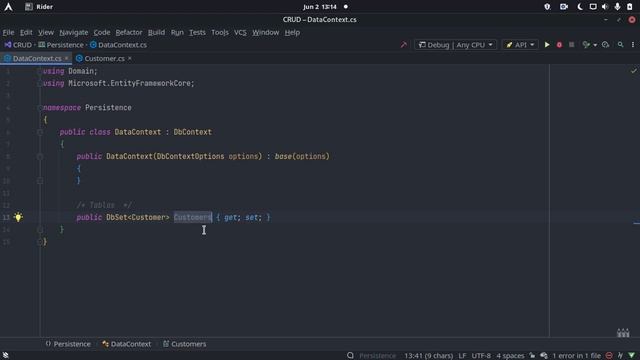This screenshot has width=640, height=360.
Task: Open the Help menu
Action: coord(292,32)
